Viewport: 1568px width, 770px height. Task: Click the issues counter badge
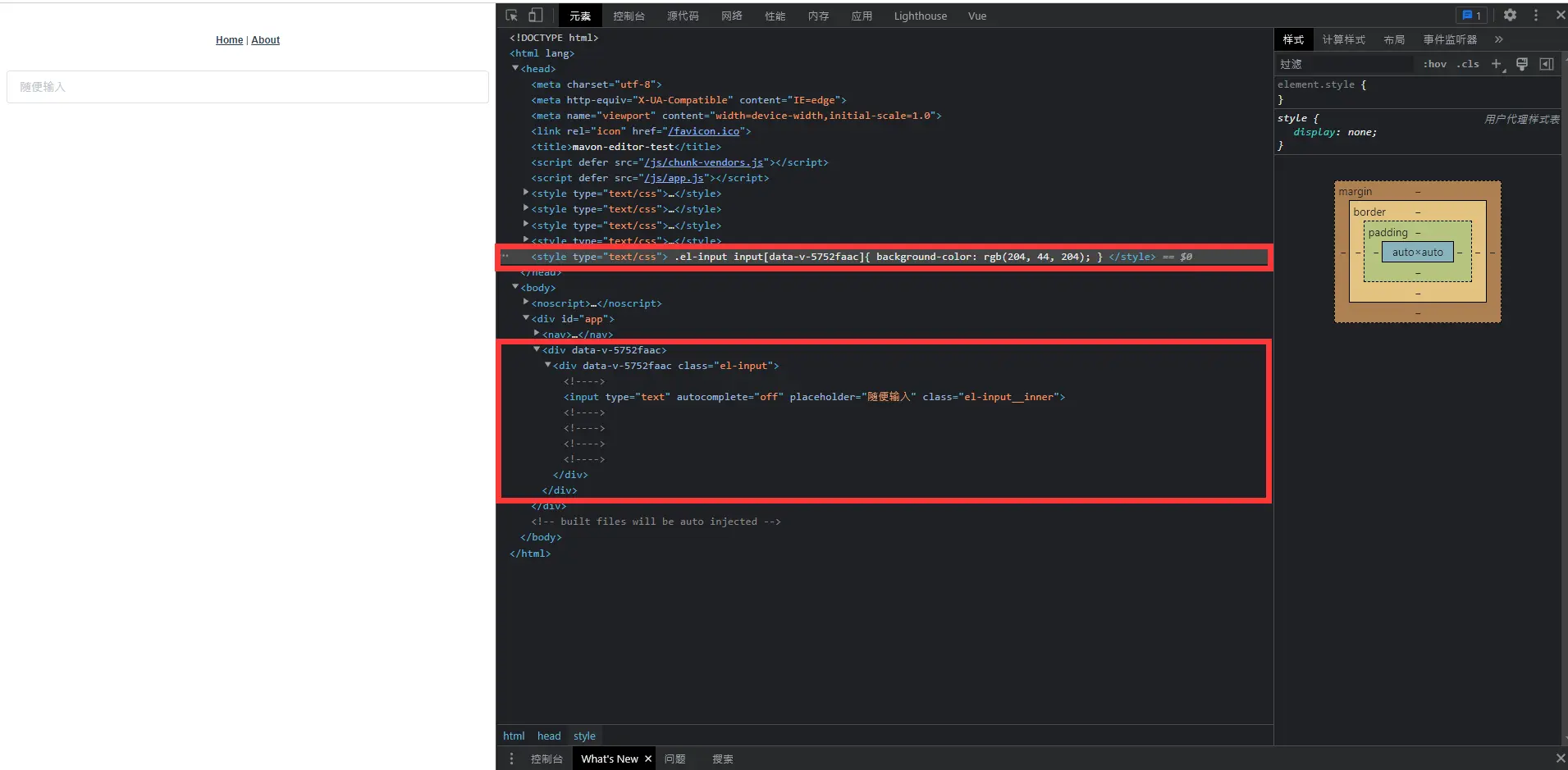point(1472,16)
